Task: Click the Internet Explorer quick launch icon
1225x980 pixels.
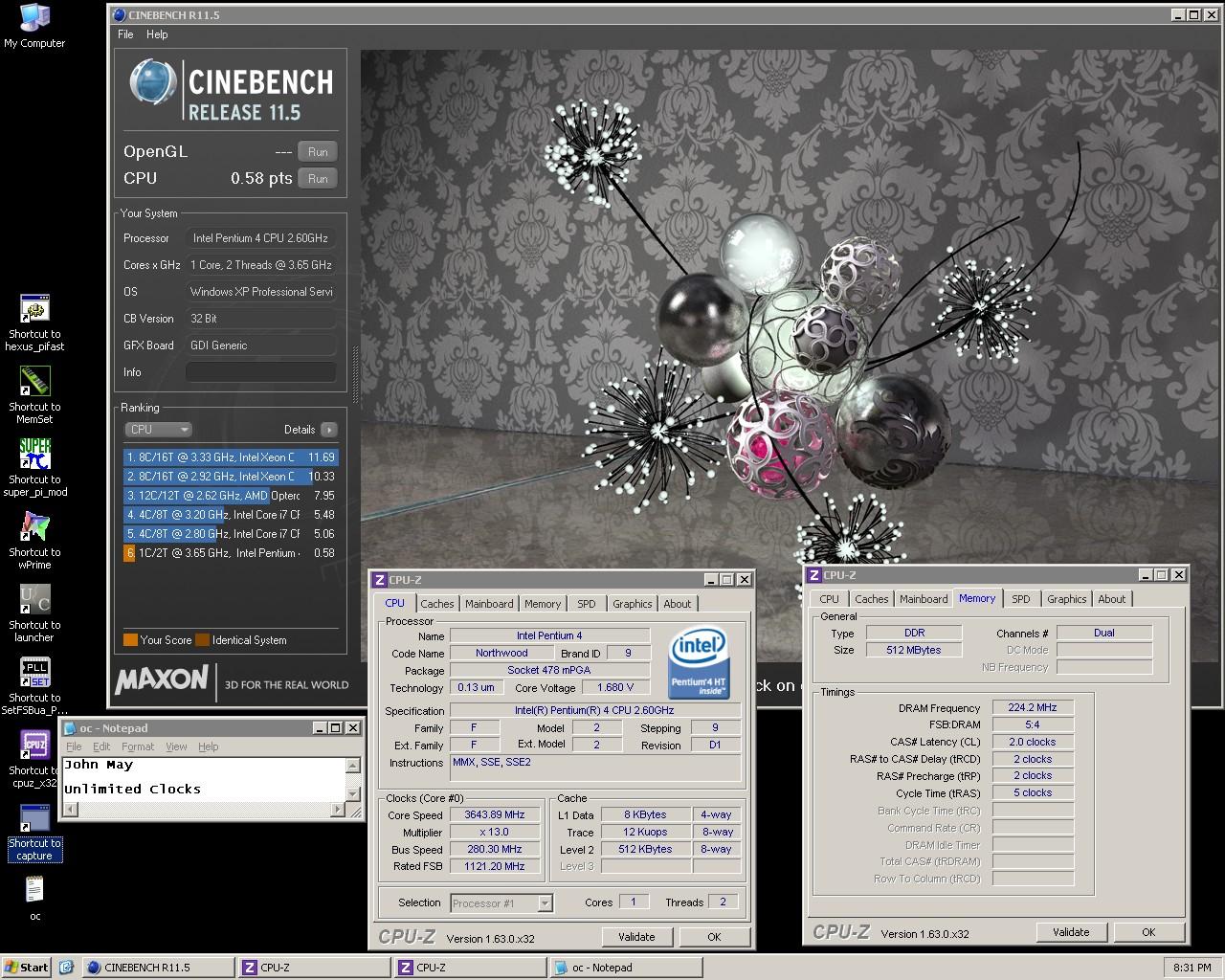Action: (x=66, y=968)
